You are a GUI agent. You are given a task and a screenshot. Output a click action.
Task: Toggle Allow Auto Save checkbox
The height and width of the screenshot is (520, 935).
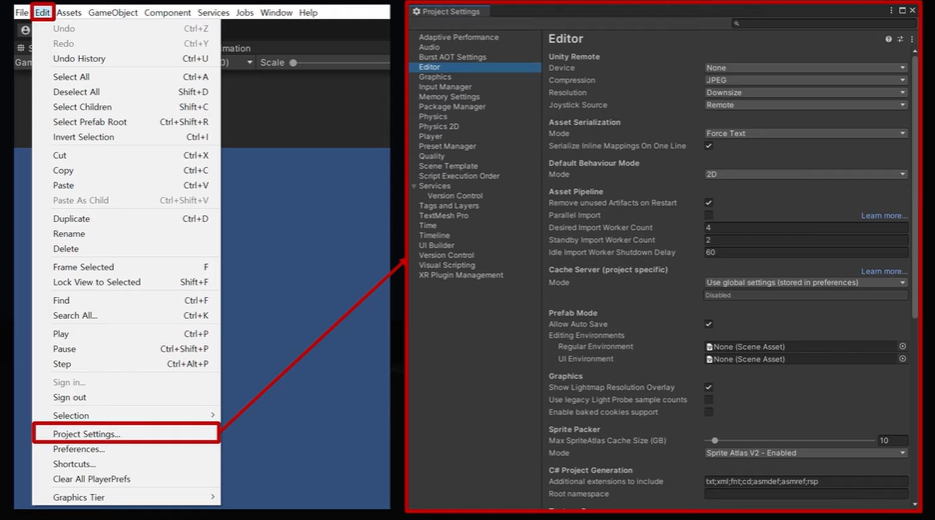click(x=708, y=324)
